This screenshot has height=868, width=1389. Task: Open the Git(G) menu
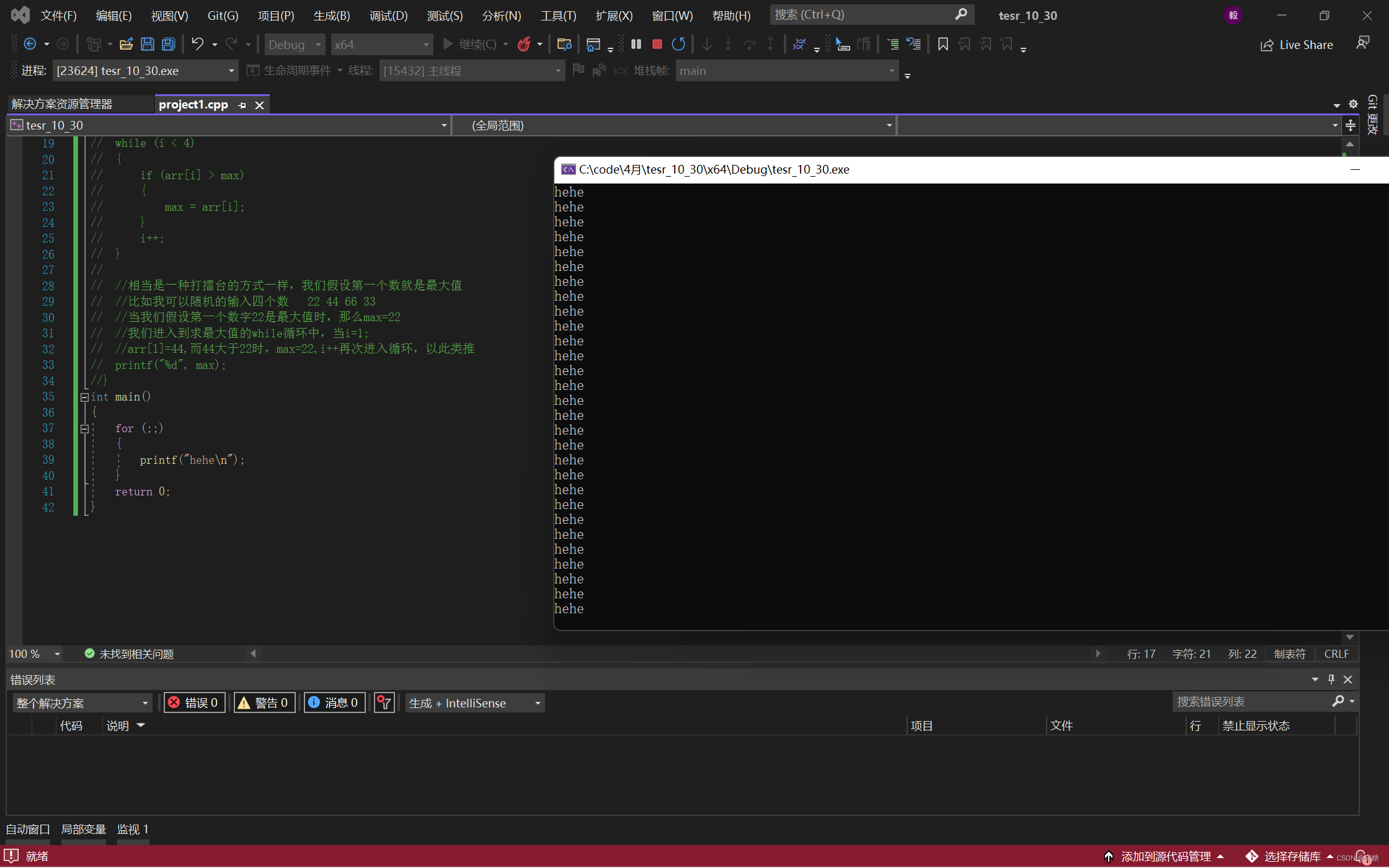click(223, 15)
